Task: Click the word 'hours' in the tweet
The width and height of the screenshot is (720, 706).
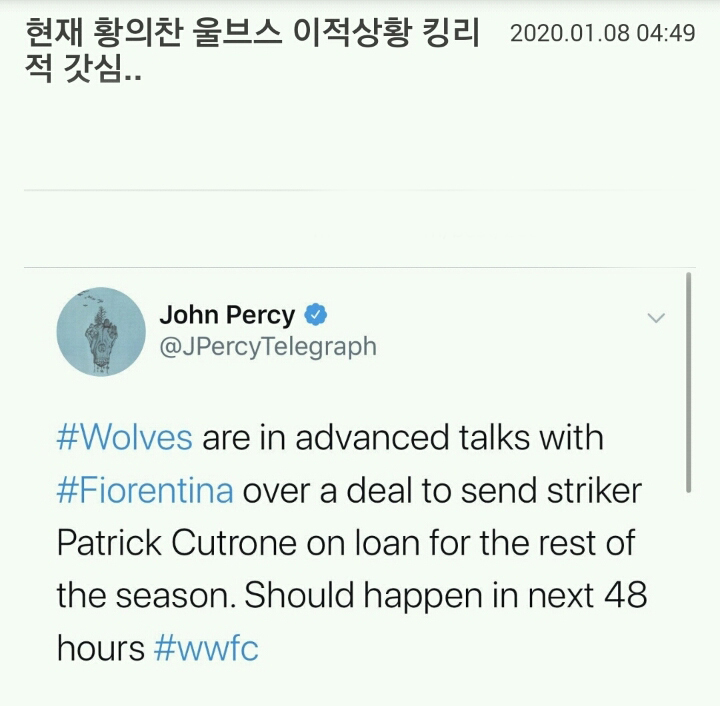Action: (101, 649)
